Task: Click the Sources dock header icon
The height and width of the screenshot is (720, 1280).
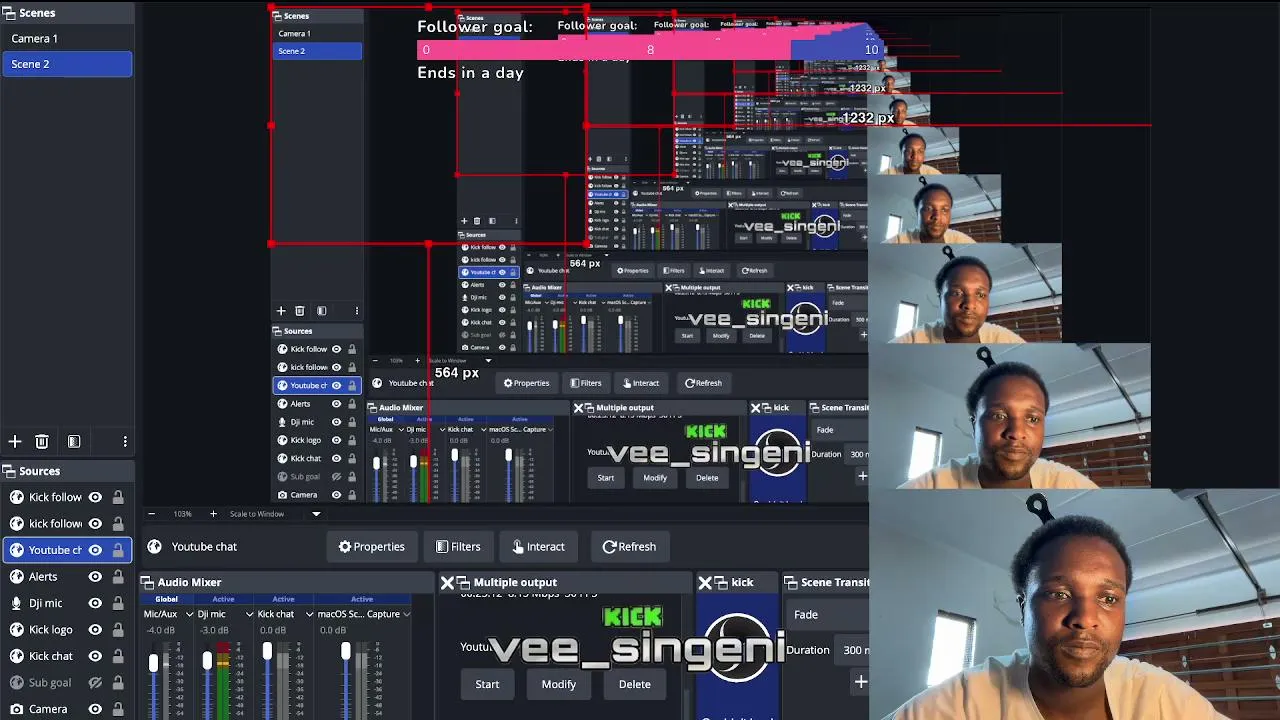Action: pyautogui.click(x=8, y=471)
